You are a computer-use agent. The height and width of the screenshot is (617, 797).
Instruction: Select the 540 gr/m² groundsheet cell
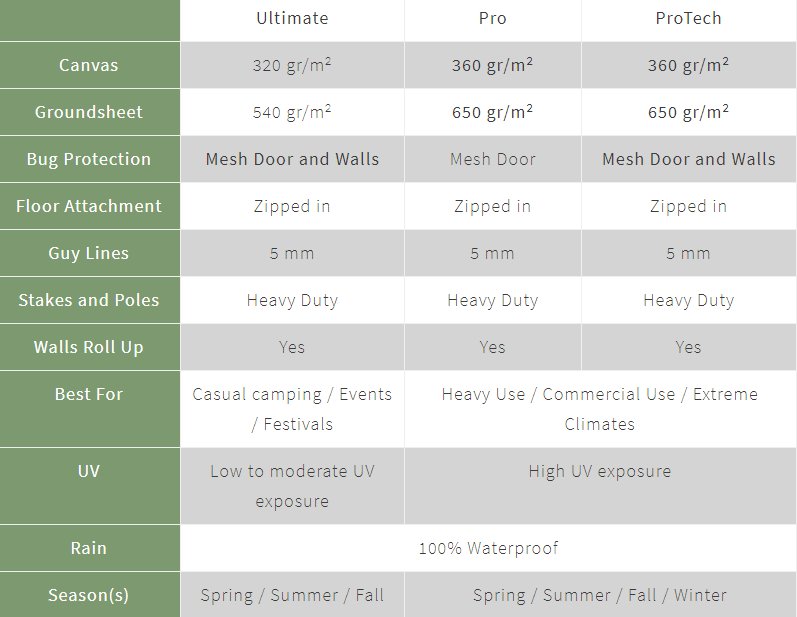point(292,112)
